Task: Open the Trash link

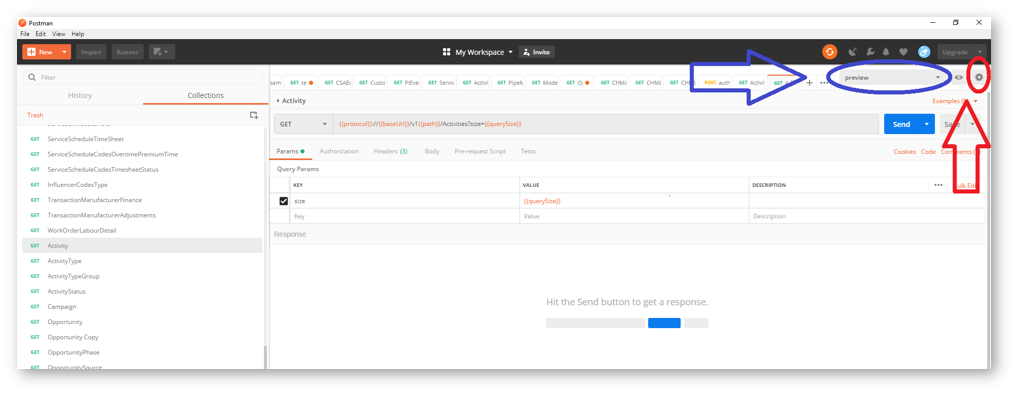Action: (x=35, y=115)
